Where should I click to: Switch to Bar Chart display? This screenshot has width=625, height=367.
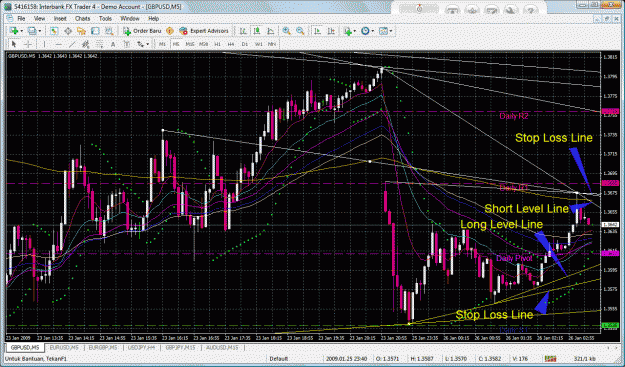point(244,31)
